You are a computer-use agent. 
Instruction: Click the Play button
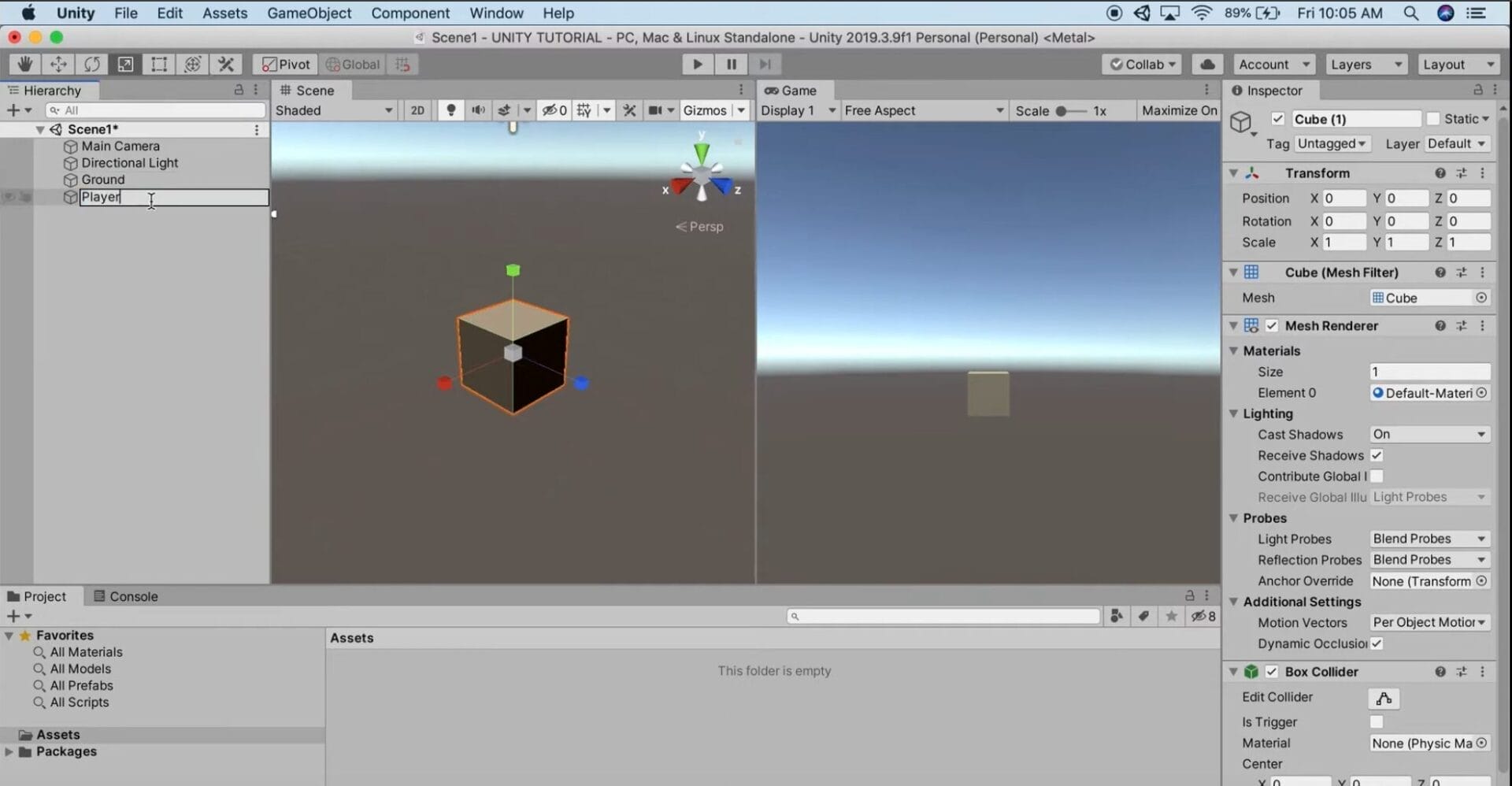pyautogui.click(x=697, y=65)
